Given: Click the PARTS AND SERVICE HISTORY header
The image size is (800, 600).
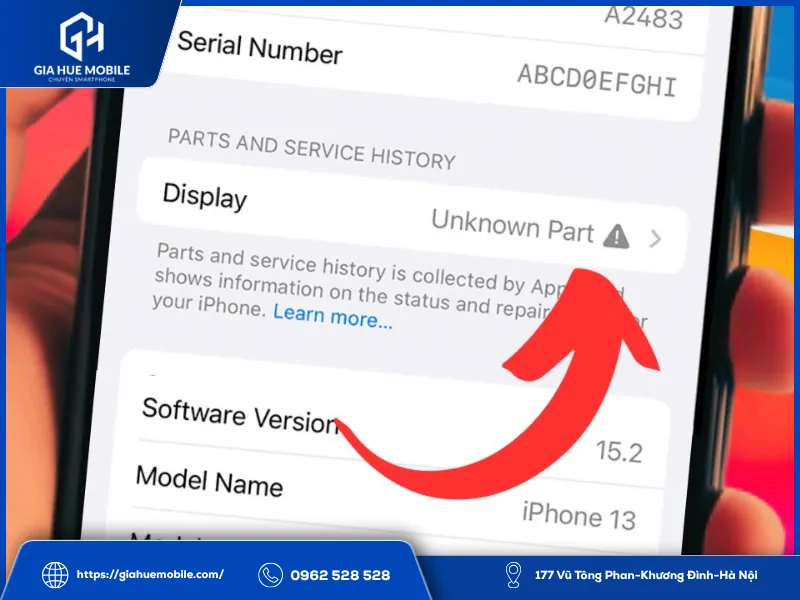Looking at the screenshot, I should 311,149.
